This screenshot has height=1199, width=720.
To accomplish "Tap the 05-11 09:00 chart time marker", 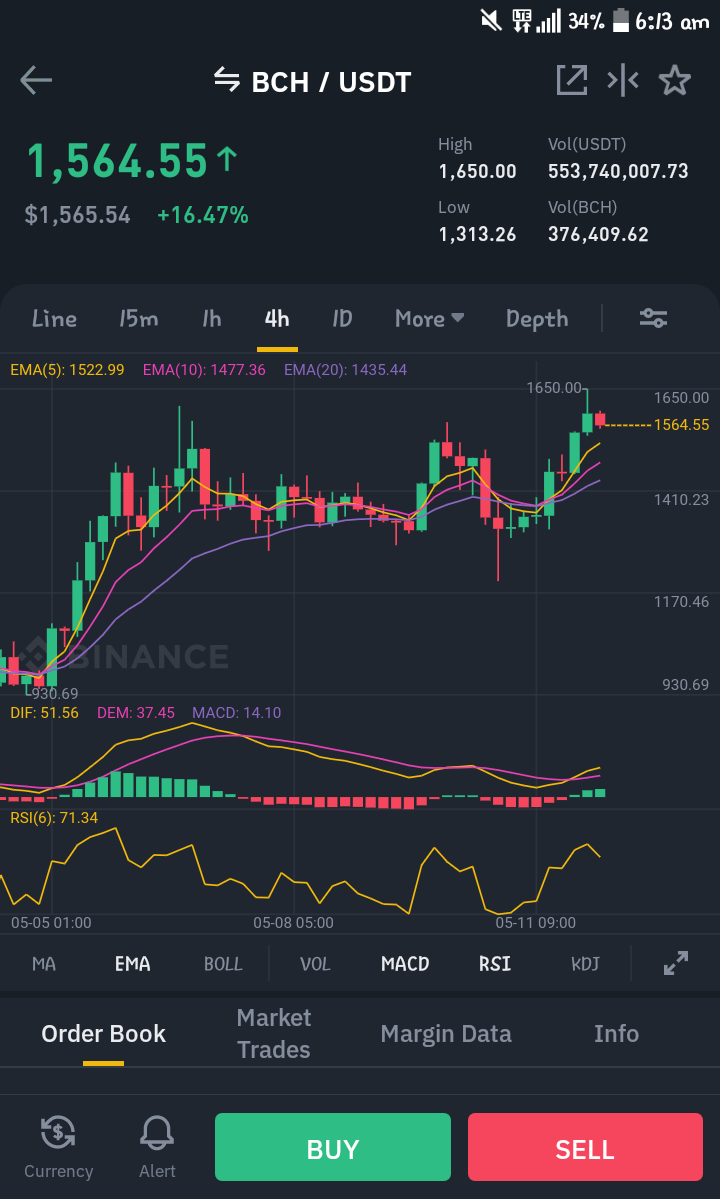I will pyautogui.click(x=535, y=923).
